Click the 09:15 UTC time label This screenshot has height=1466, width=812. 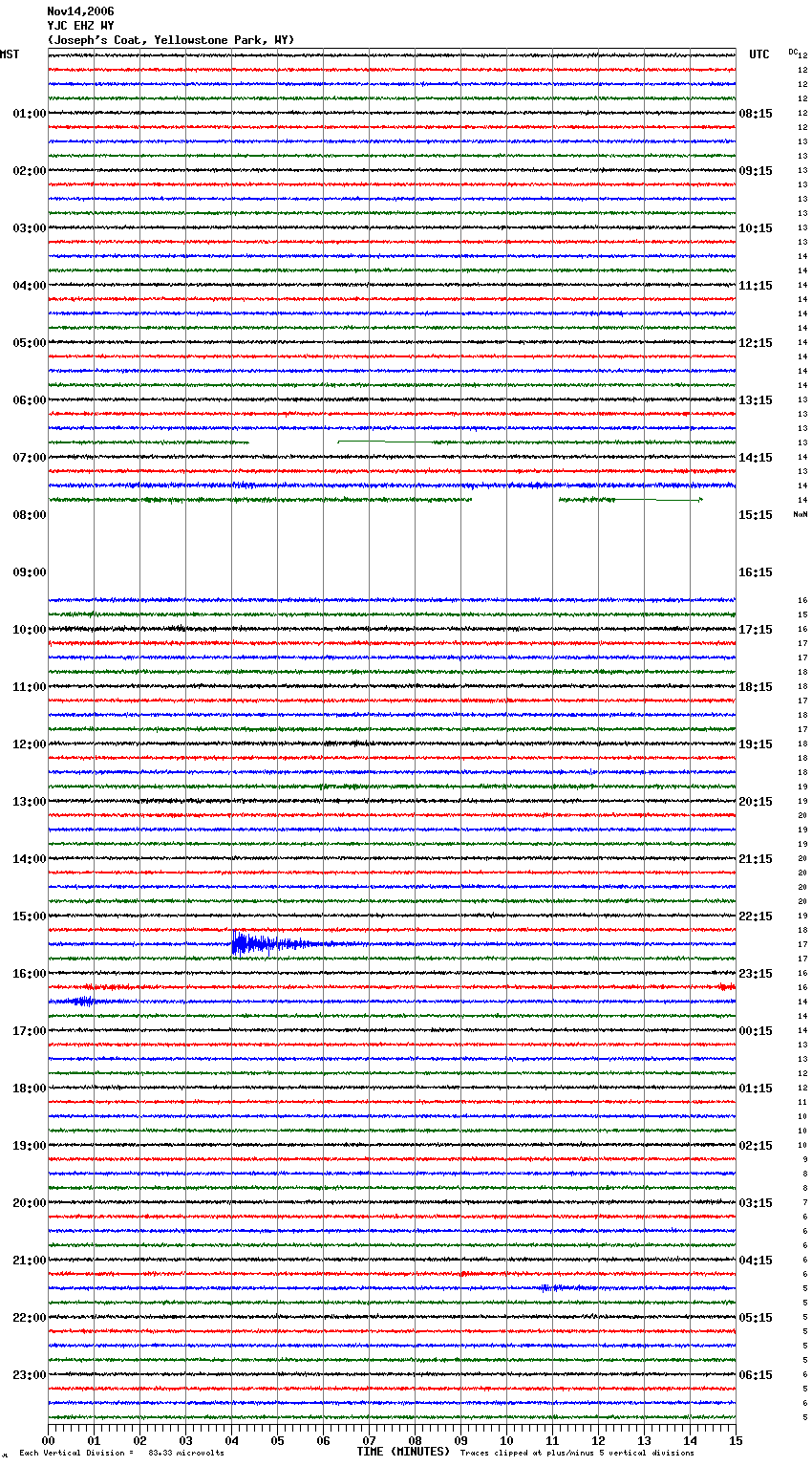[756, 171]
